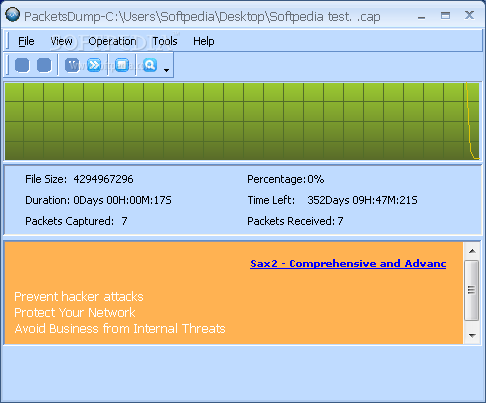Screen dimensions: 486x403
Task: Maximize the PacketsDump window
Action: tap(445, 15)
